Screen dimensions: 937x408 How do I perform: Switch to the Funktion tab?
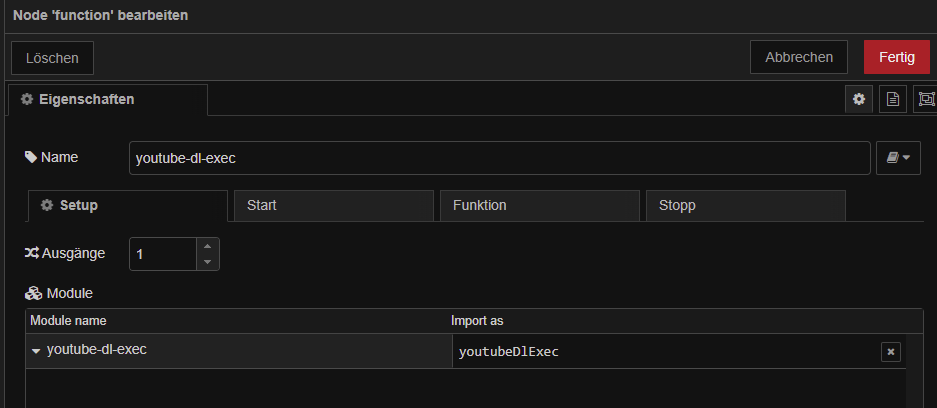coord(540,205)
